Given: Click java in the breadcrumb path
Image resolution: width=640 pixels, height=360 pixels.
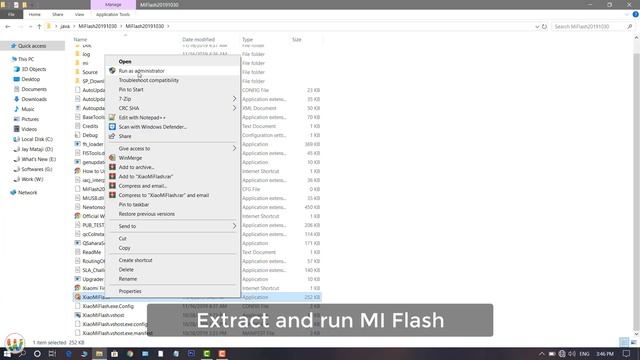Looking at the screenshot, I should (x=65, y=27).
